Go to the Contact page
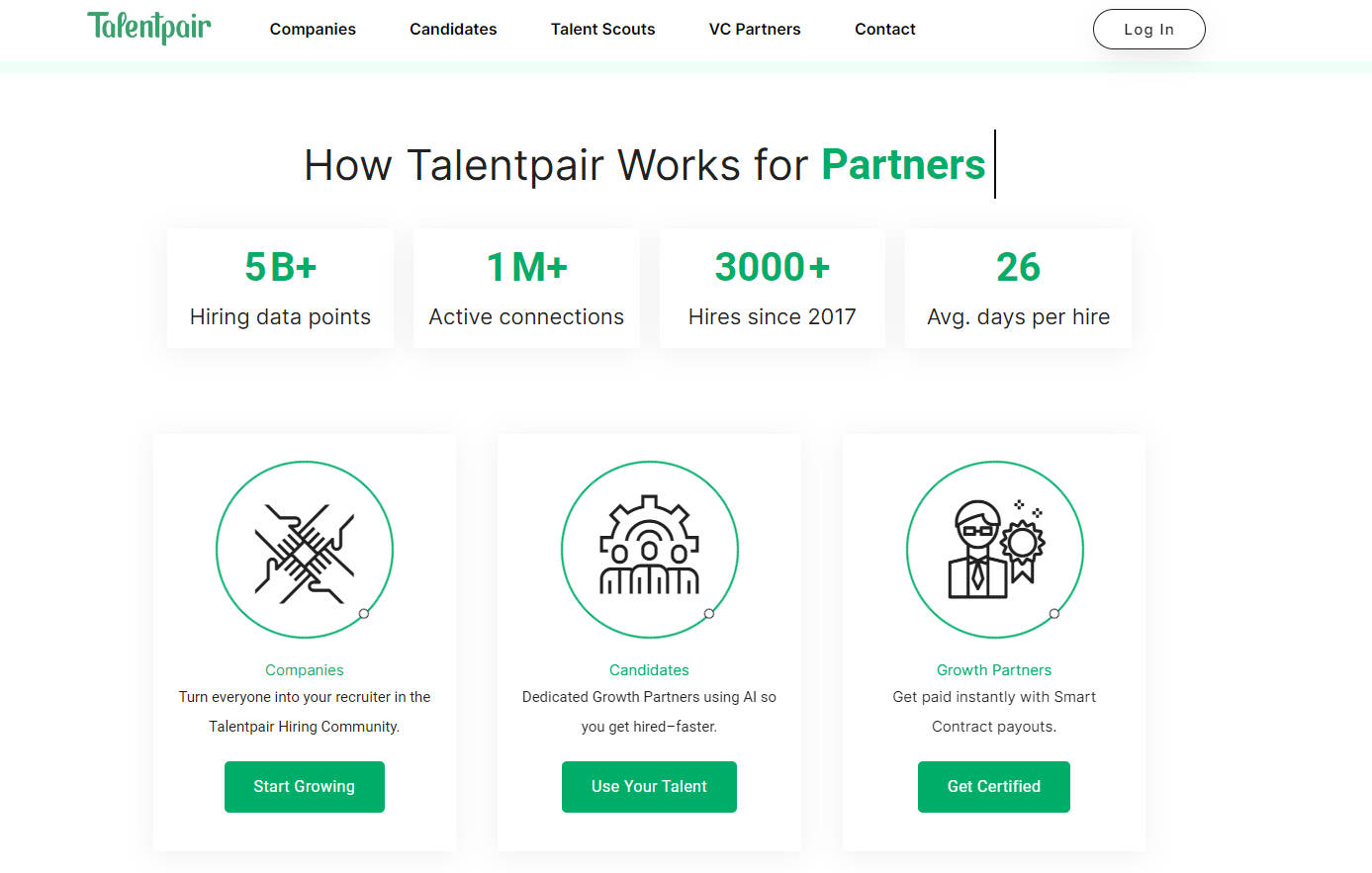Screen dimensions: 1372x873 pyautogui.click(x=884, y=29)
